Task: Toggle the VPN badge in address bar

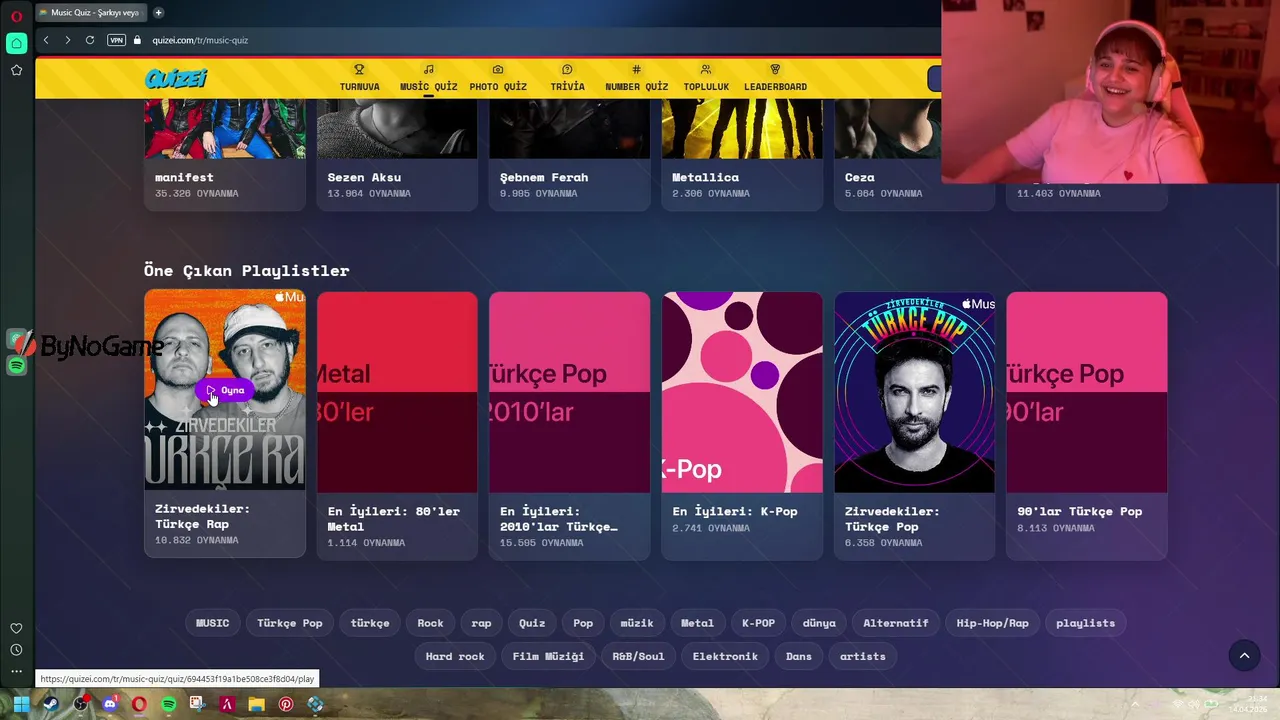Action: click(116, 40)
